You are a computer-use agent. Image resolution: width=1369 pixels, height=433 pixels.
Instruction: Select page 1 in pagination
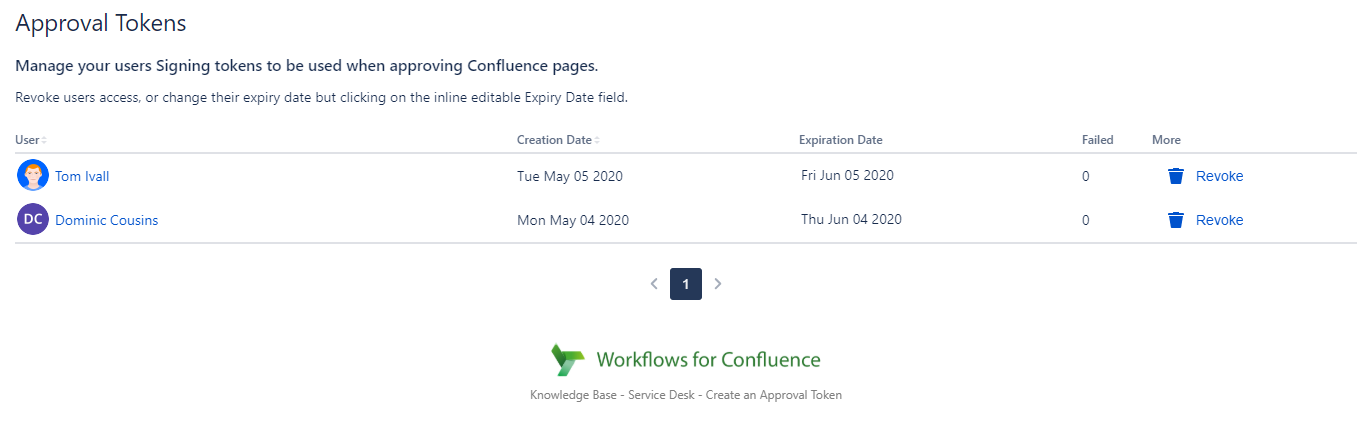tap(686, 284)
